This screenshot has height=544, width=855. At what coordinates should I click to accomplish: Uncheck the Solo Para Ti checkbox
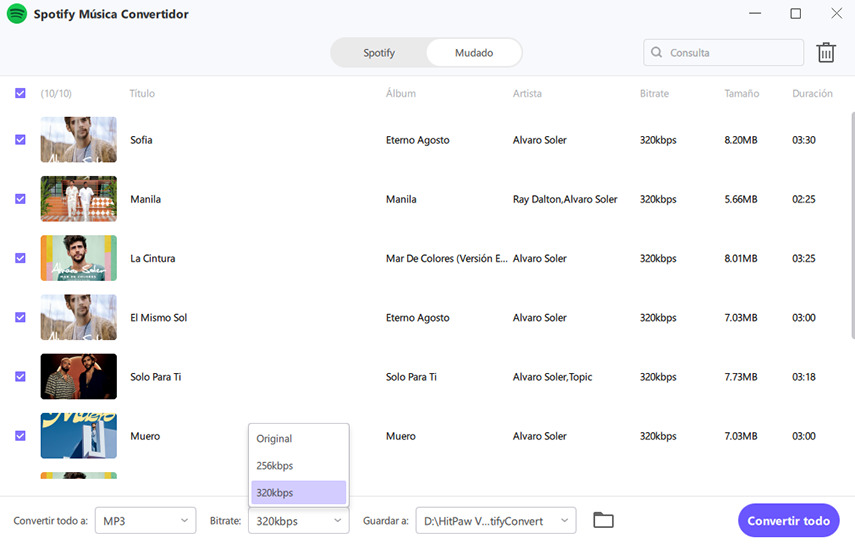pos(20,377)
